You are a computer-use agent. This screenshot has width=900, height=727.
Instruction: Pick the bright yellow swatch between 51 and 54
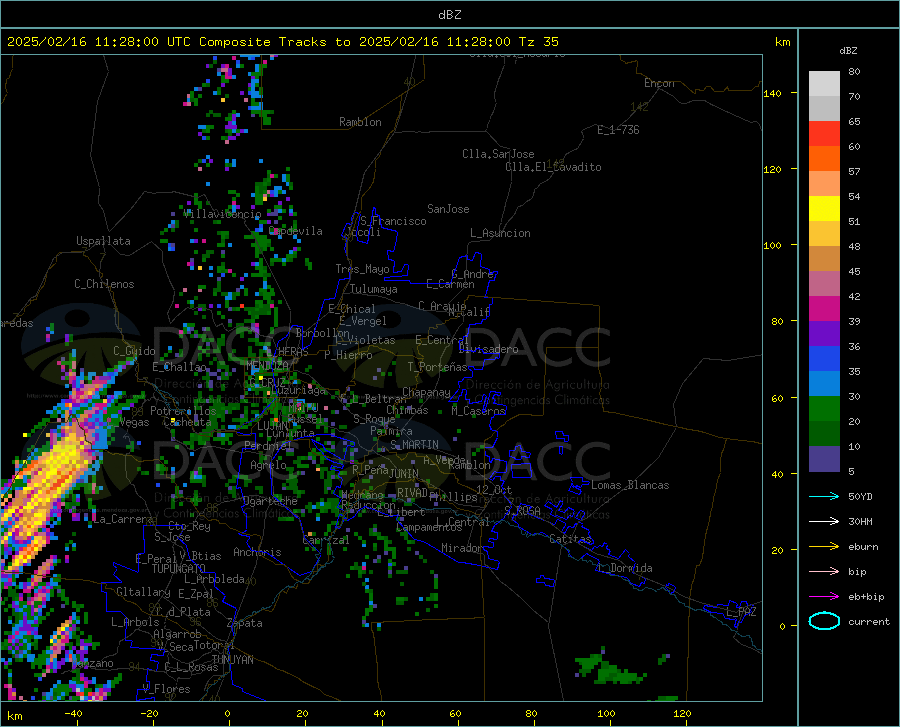coord(824,209)
